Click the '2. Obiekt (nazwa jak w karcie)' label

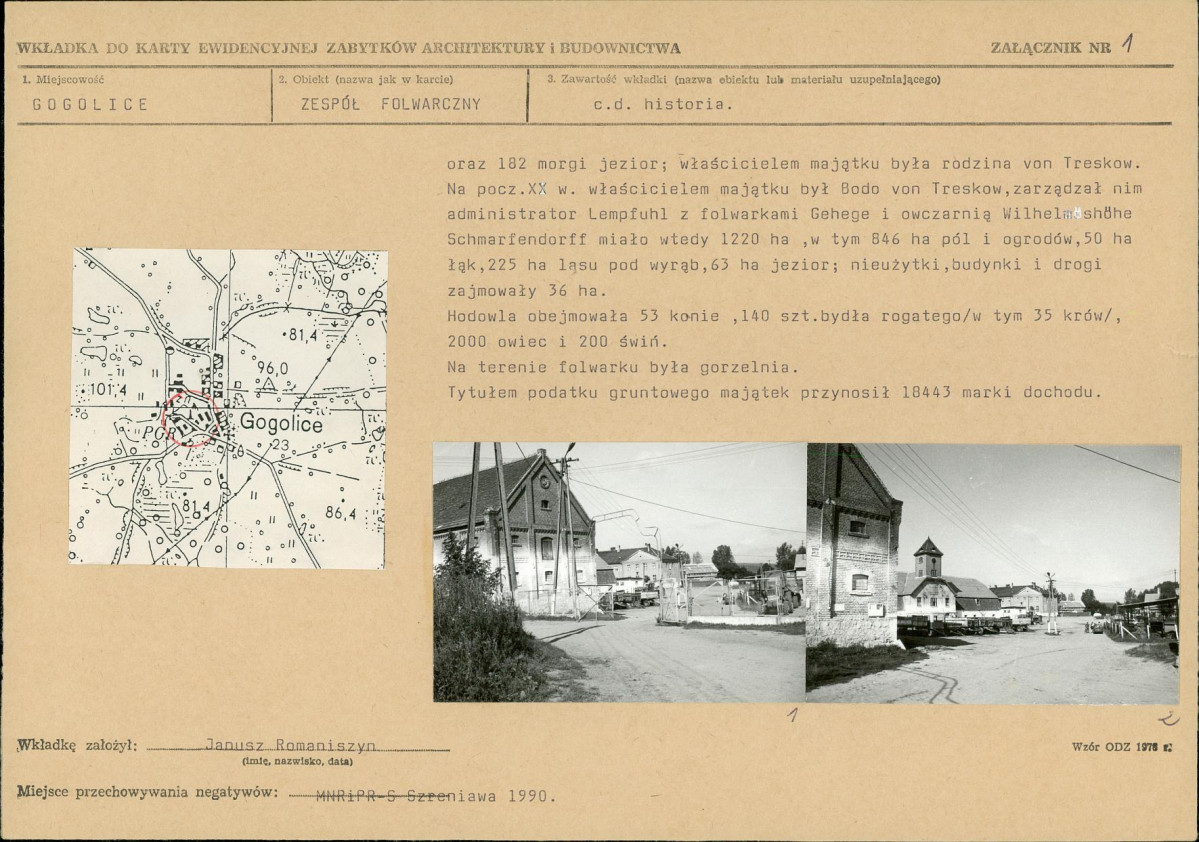coord(366,80)
